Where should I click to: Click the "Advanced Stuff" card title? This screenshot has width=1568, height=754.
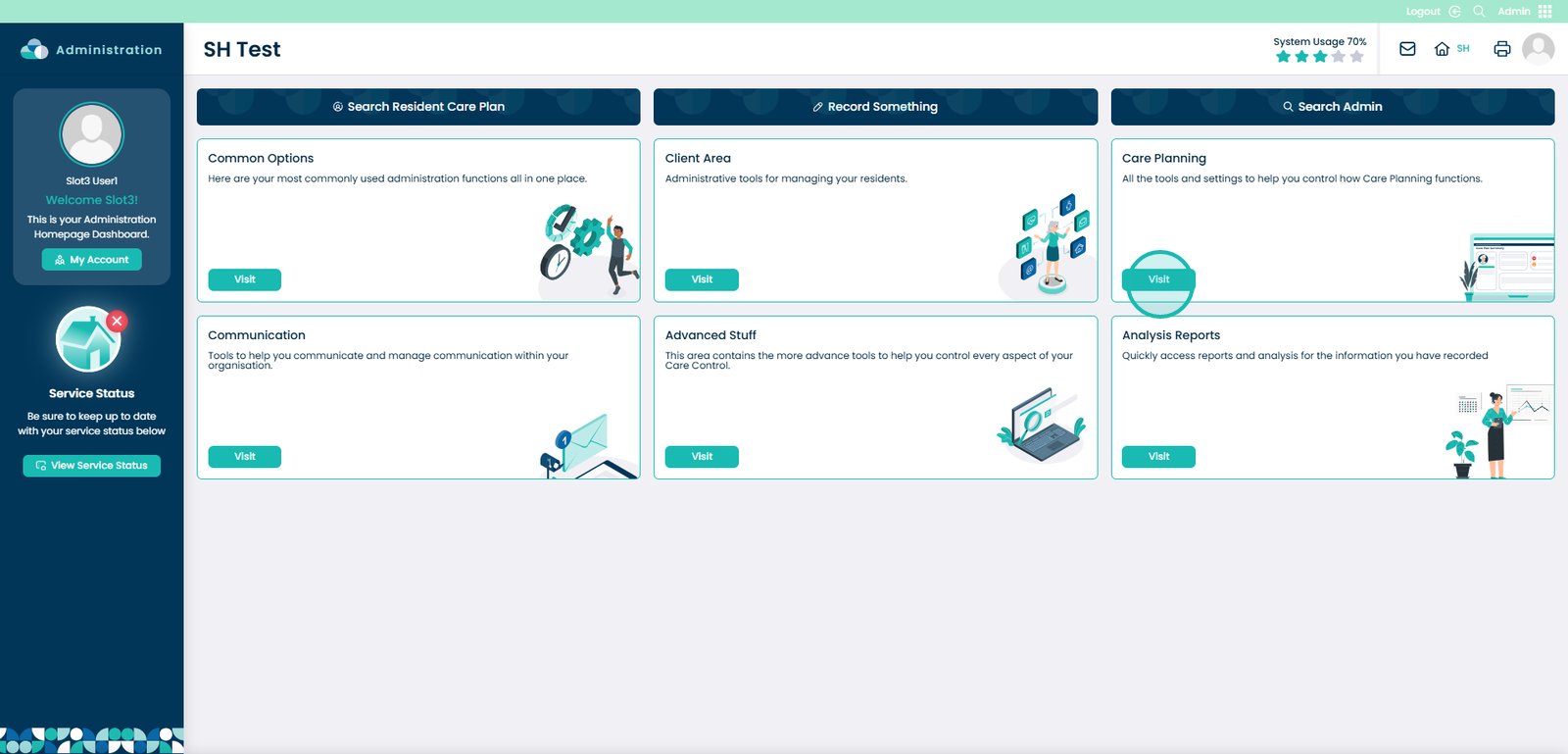click(710, 335)
